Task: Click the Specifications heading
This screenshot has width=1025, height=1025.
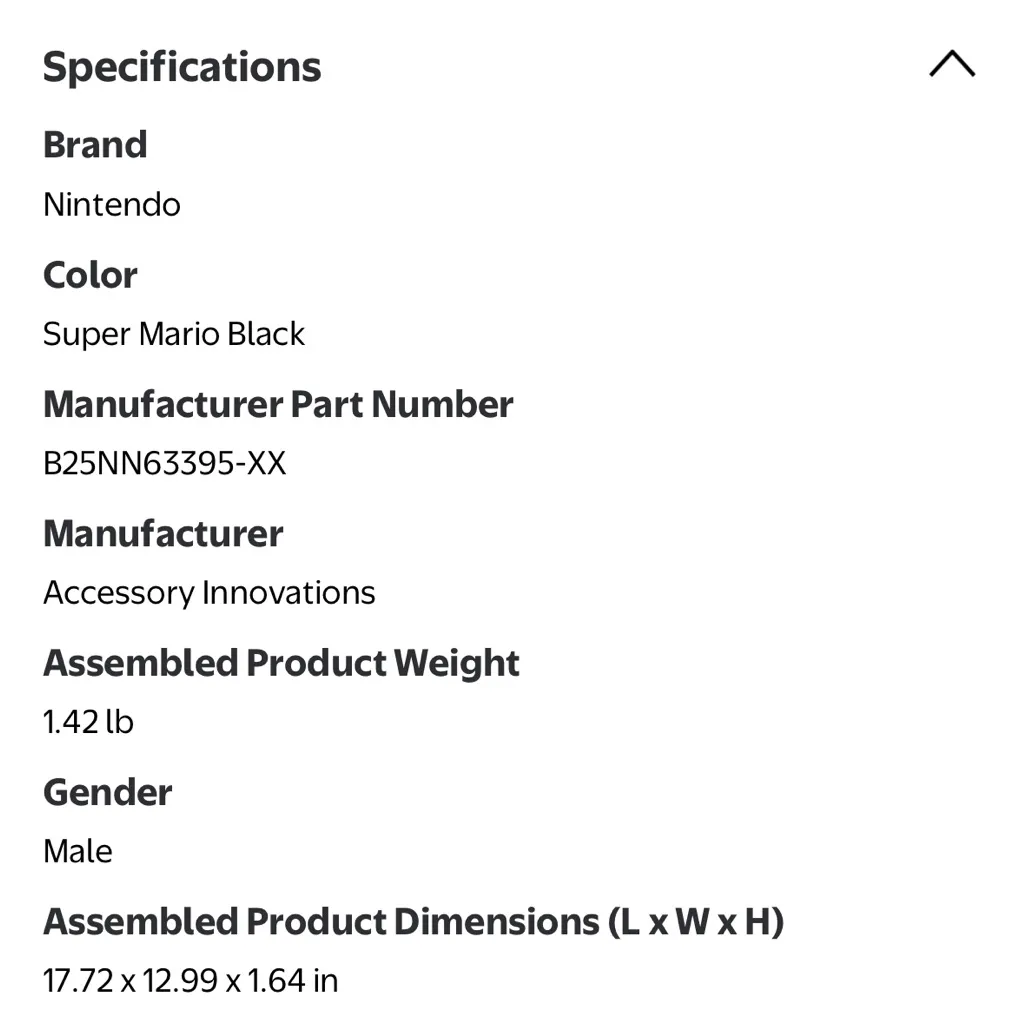Action: coord(182,67)
